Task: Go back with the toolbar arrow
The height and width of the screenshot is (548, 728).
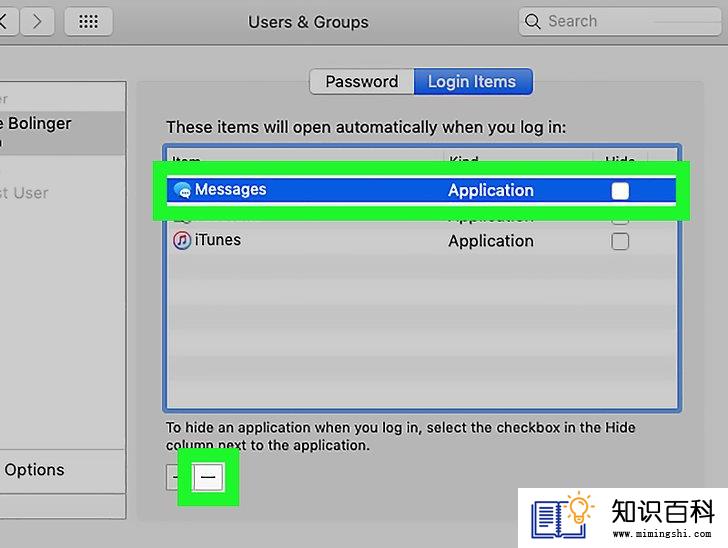Action: coord(8,21)
